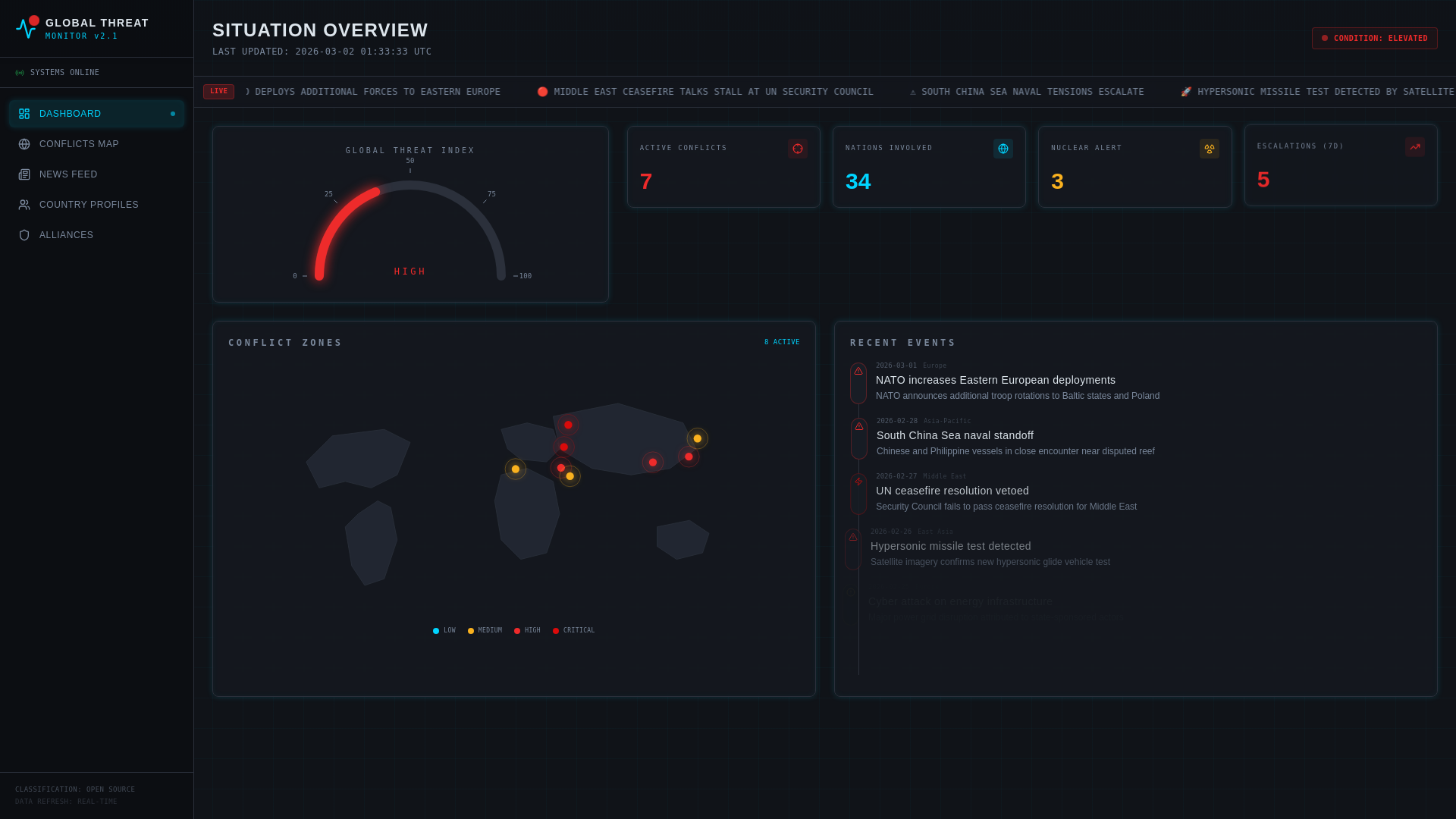Screen dimensions: 1456x819
Task: Click the Nations Involved globe icon
Action: 1003,149
